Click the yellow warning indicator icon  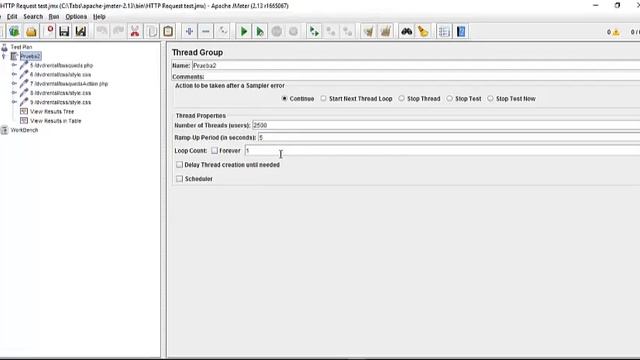(x=616, y=32)
